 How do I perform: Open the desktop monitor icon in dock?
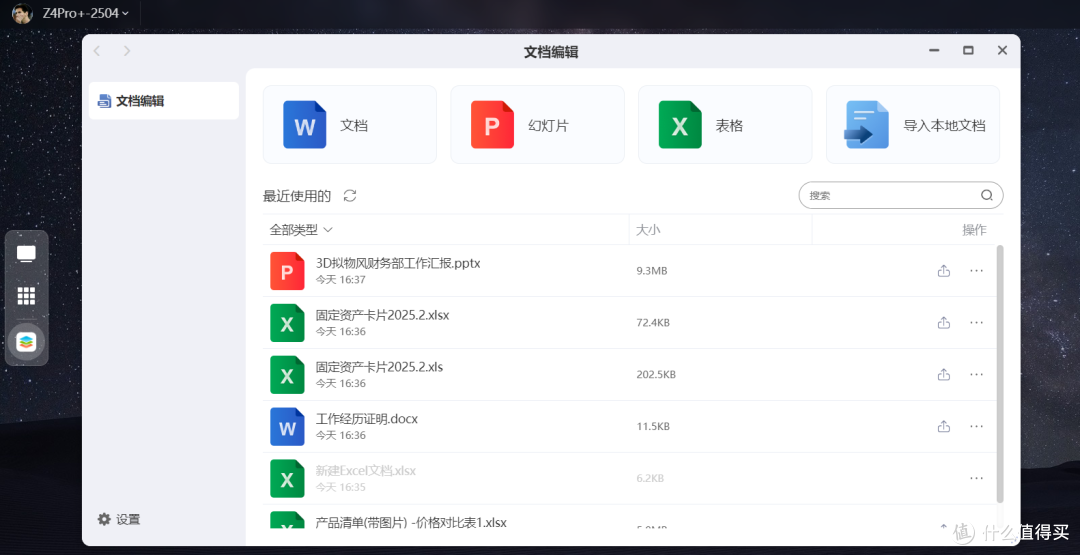26,253
